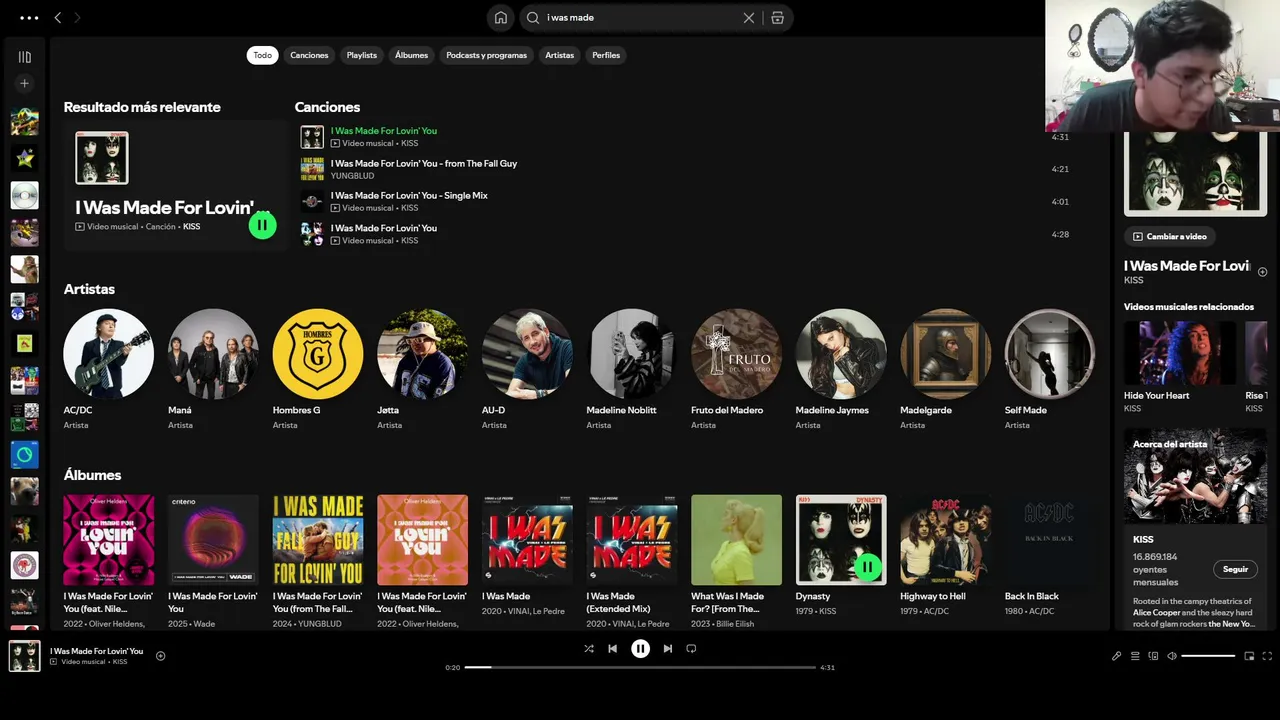Connect to a device icon
Viewport: 1280px width, 720px height.
coord(1153,656)
